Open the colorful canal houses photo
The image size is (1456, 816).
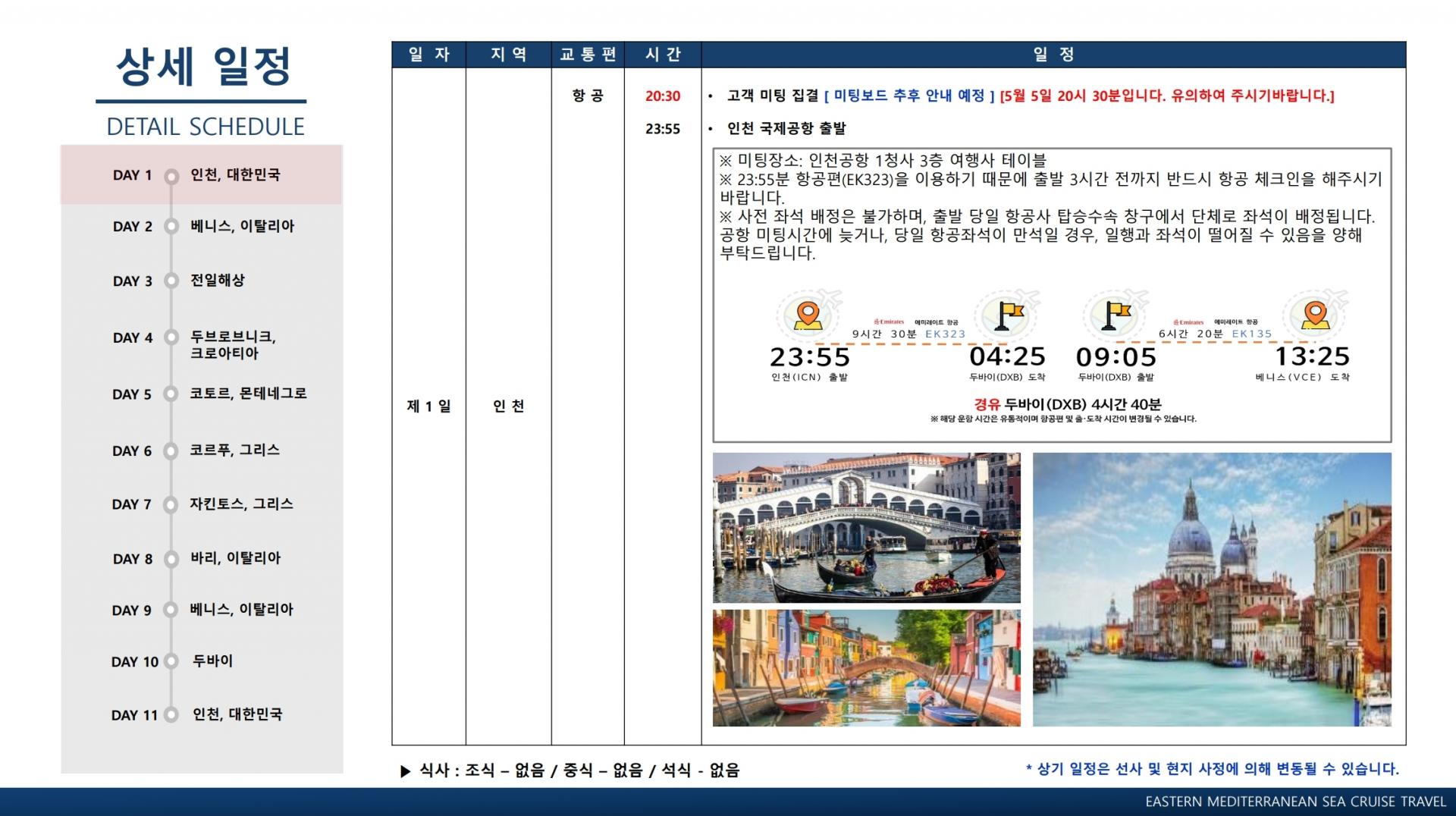(867, 668)
